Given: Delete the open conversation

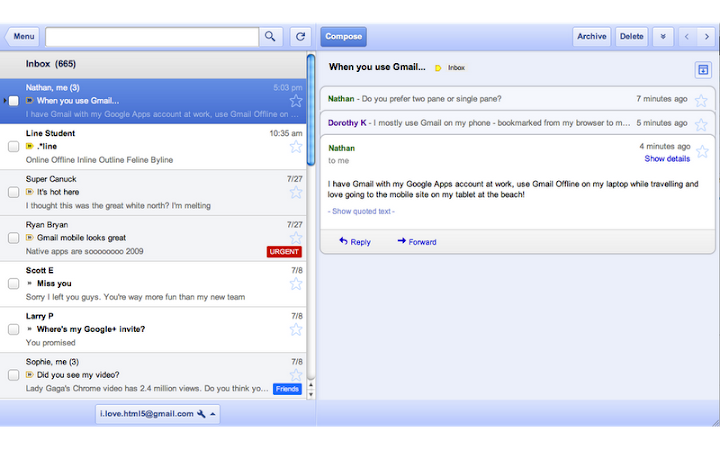Looking at the screenshot, I should tap(631, 37).
